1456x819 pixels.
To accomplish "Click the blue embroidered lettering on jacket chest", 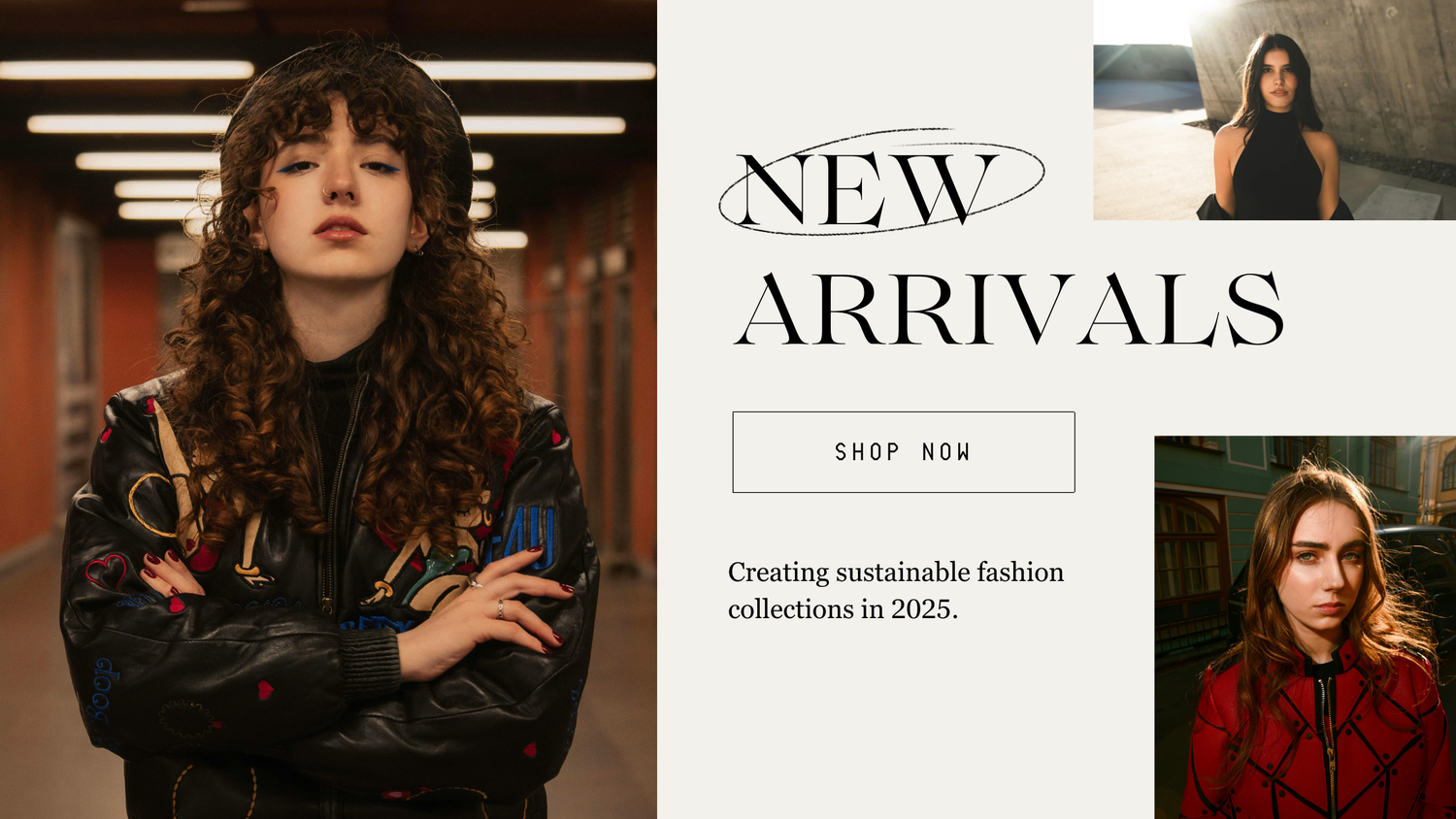I will coord(533,536).
